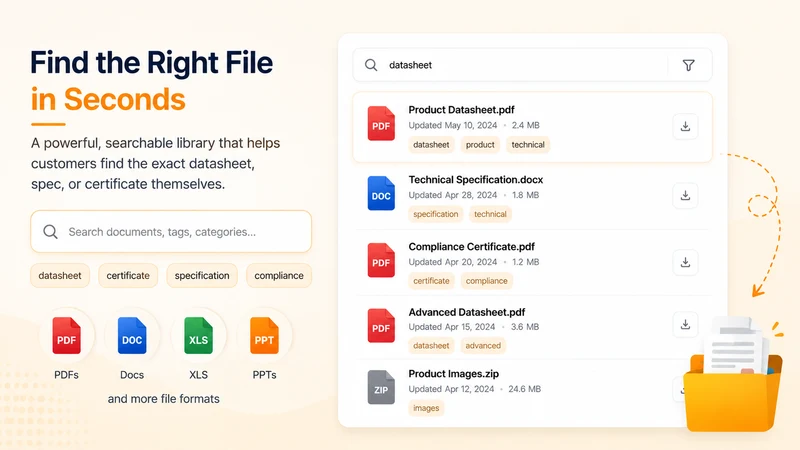Click the PDF icon of Compliance Certificate.pdf

coord(381,260)
